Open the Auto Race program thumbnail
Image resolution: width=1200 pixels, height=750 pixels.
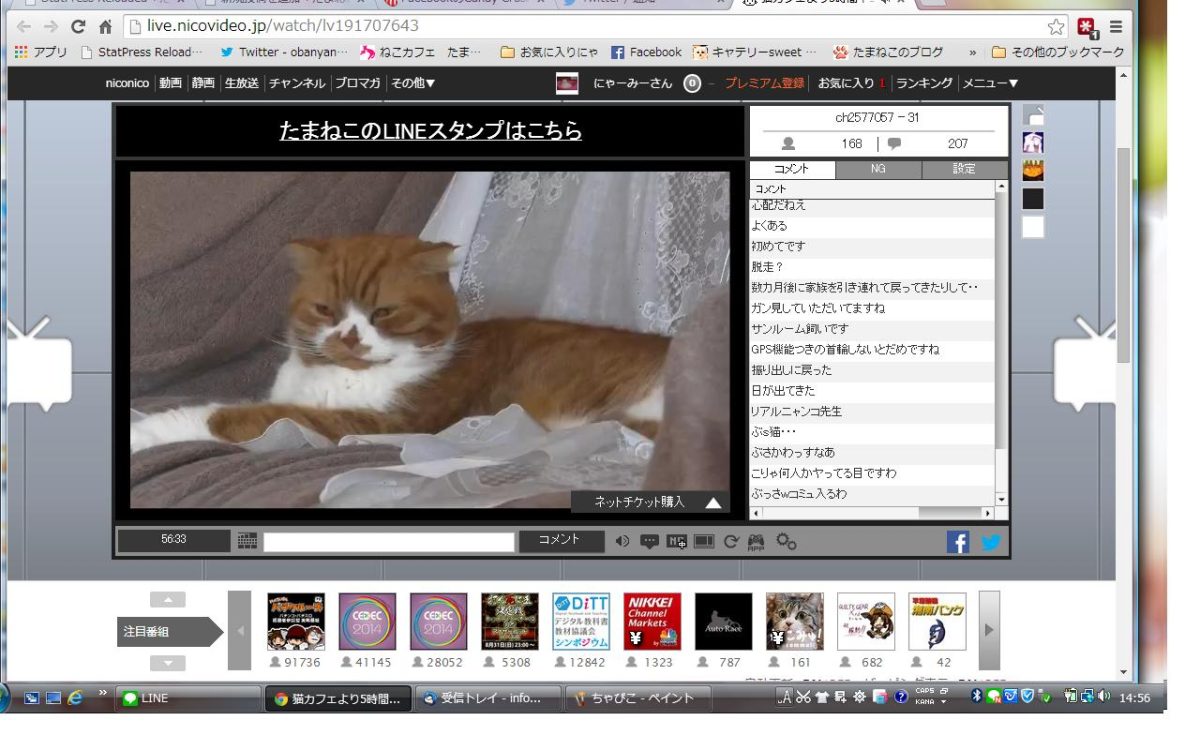coord(724,622)
